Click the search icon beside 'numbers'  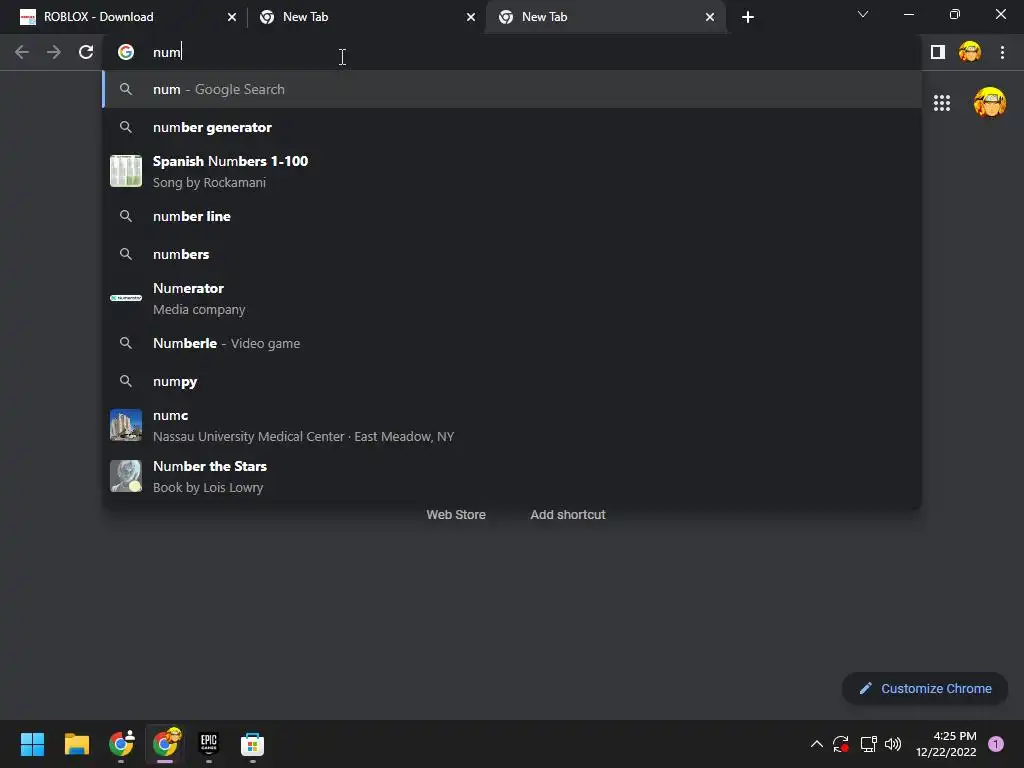(126, 254)
